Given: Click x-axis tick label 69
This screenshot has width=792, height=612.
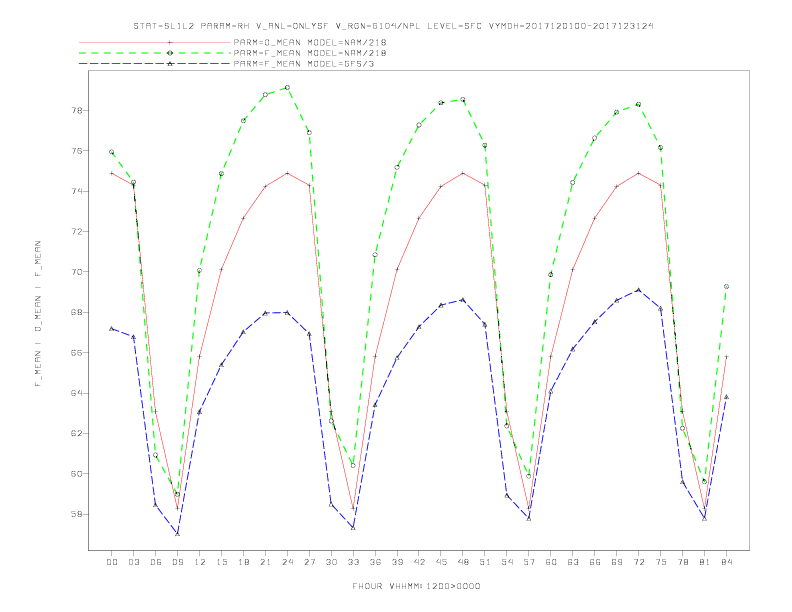Looking at the screenshot, I should 617,562.
